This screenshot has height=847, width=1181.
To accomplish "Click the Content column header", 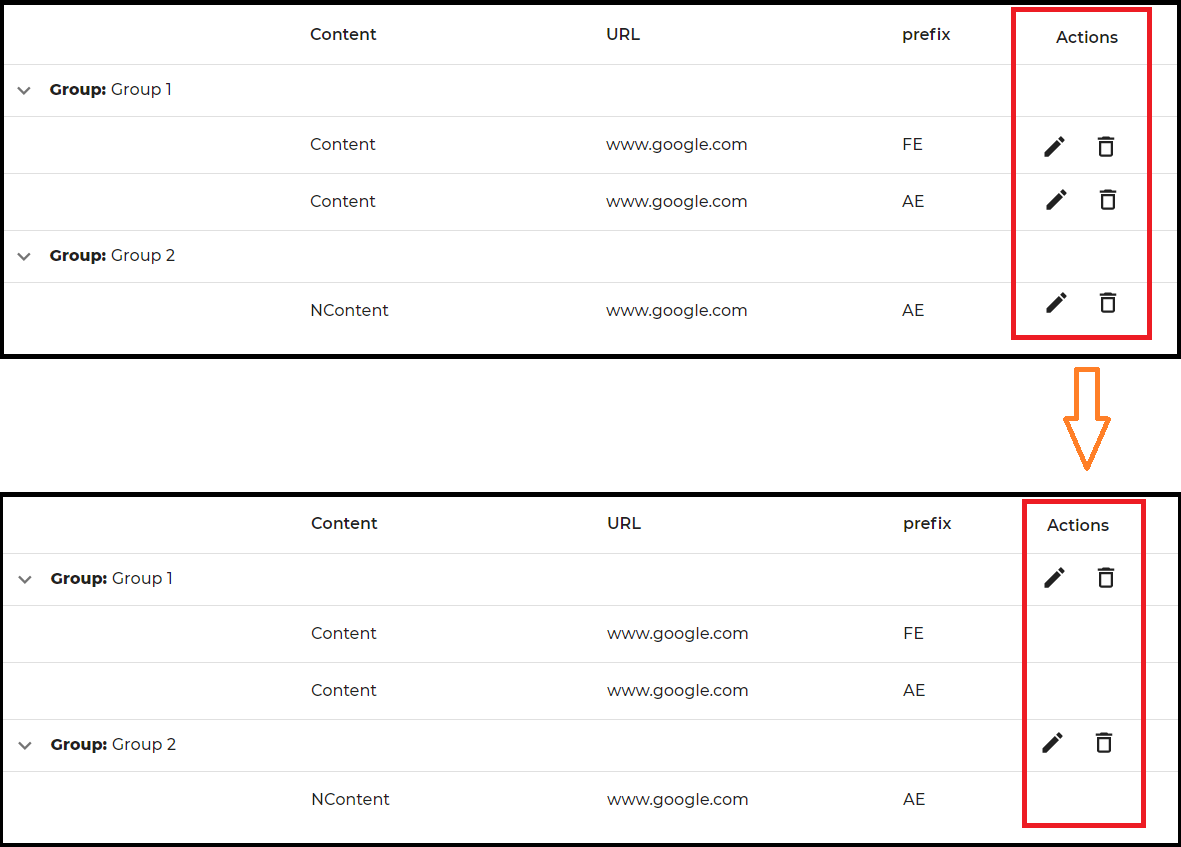I will 343,34.
